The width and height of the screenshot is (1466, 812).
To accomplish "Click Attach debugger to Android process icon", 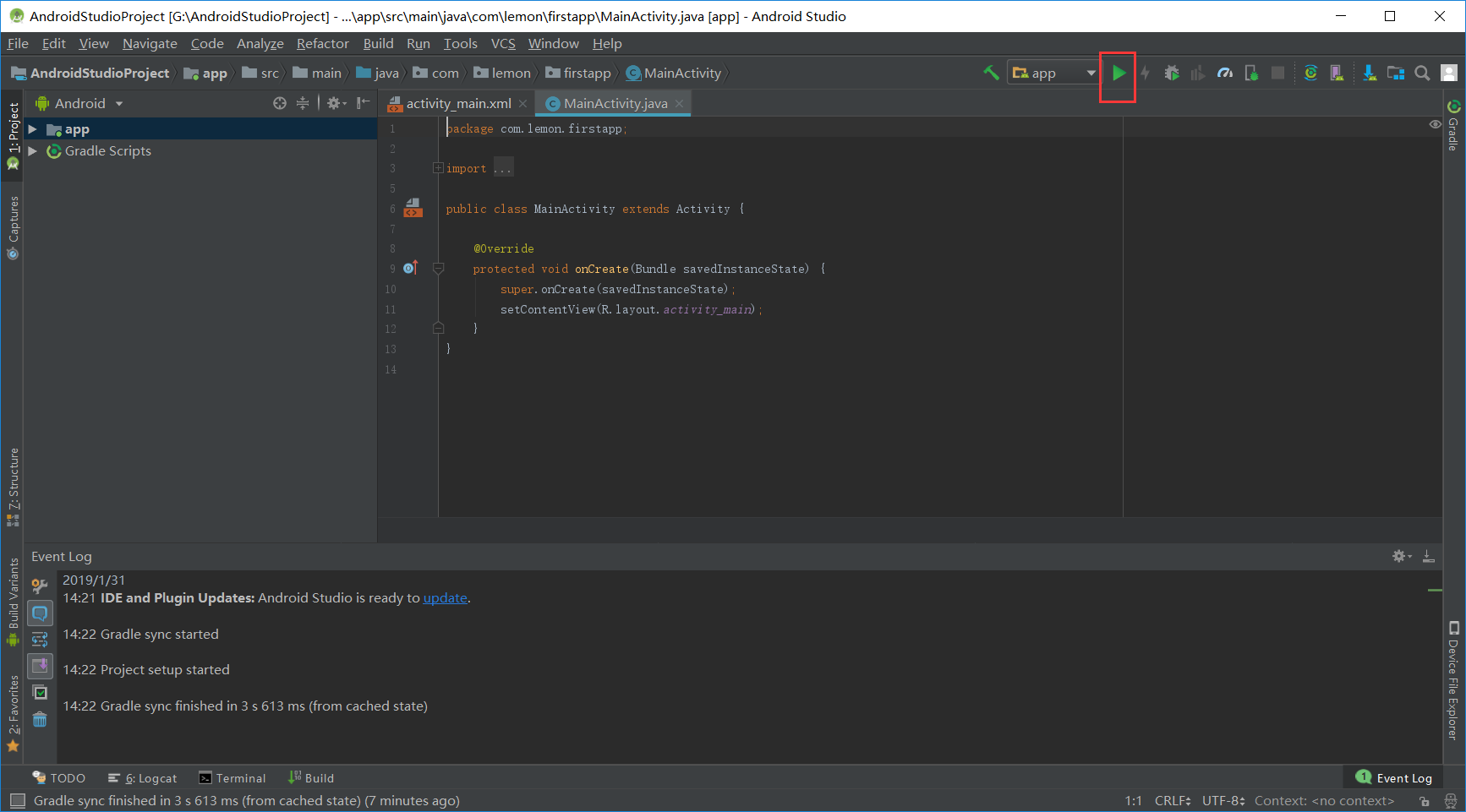I will click(1251, 74).
